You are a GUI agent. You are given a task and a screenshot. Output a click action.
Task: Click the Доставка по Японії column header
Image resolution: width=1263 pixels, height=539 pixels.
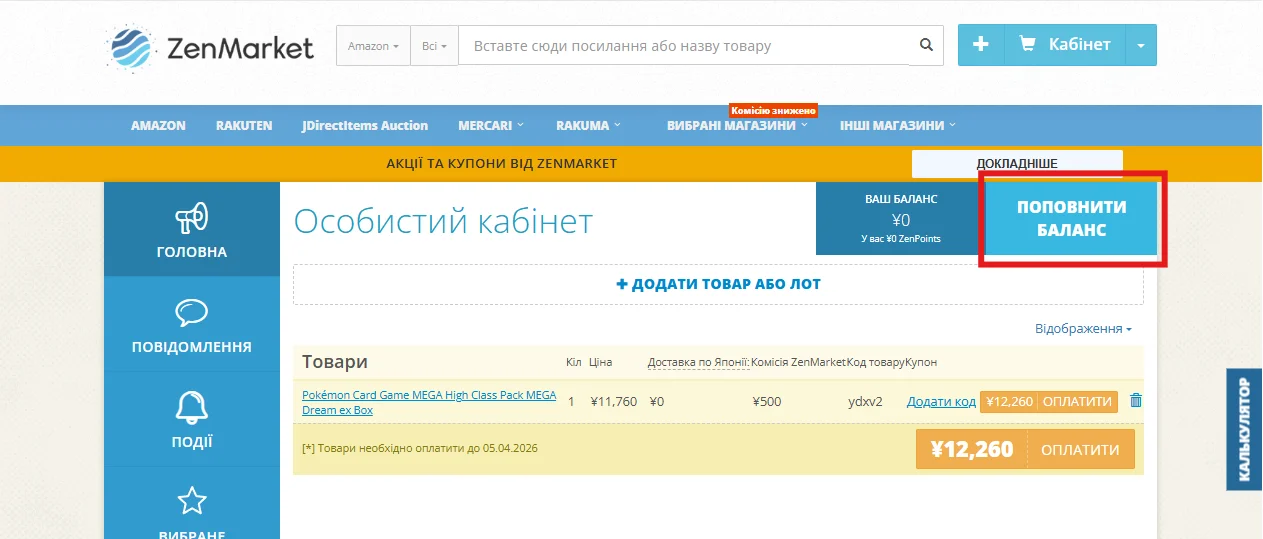[698, 362]
